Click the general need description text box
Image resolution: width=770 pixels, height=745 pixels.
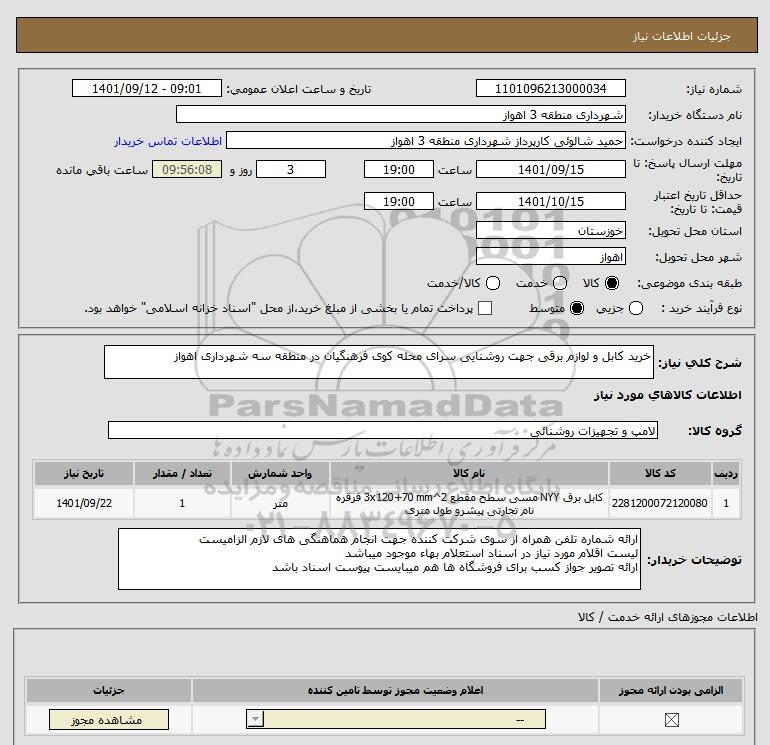click(379, 362)
